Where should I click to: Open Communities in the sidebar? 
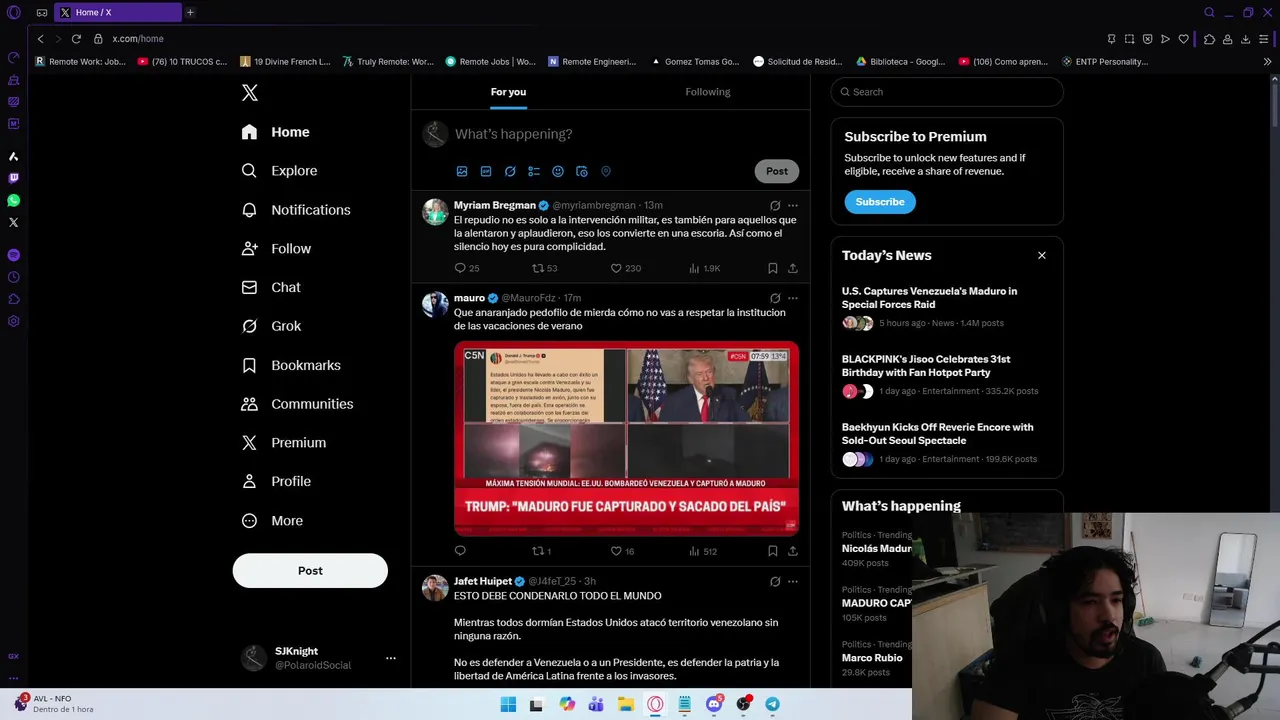tap(297, 404)
